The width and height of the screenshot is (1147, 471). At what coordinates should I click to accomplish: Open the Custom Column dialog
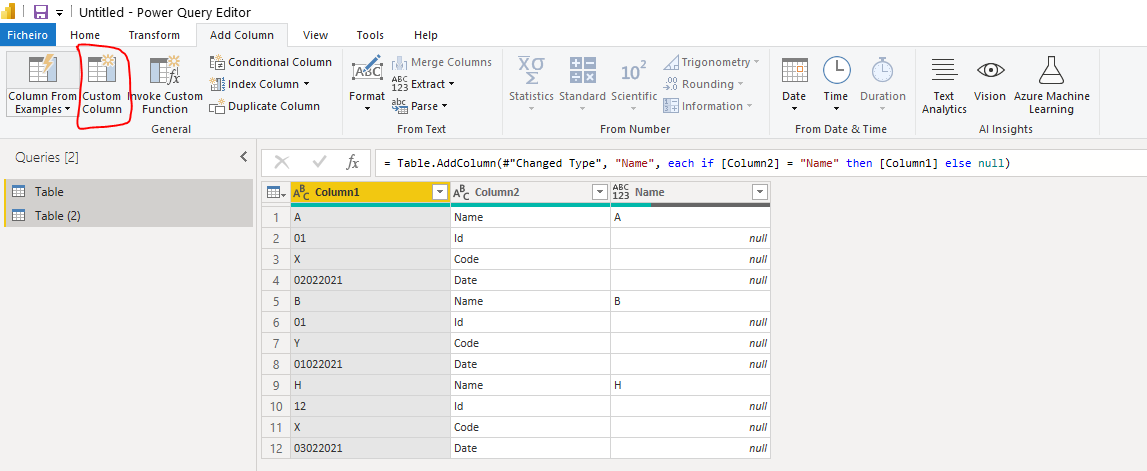(102, 84)
